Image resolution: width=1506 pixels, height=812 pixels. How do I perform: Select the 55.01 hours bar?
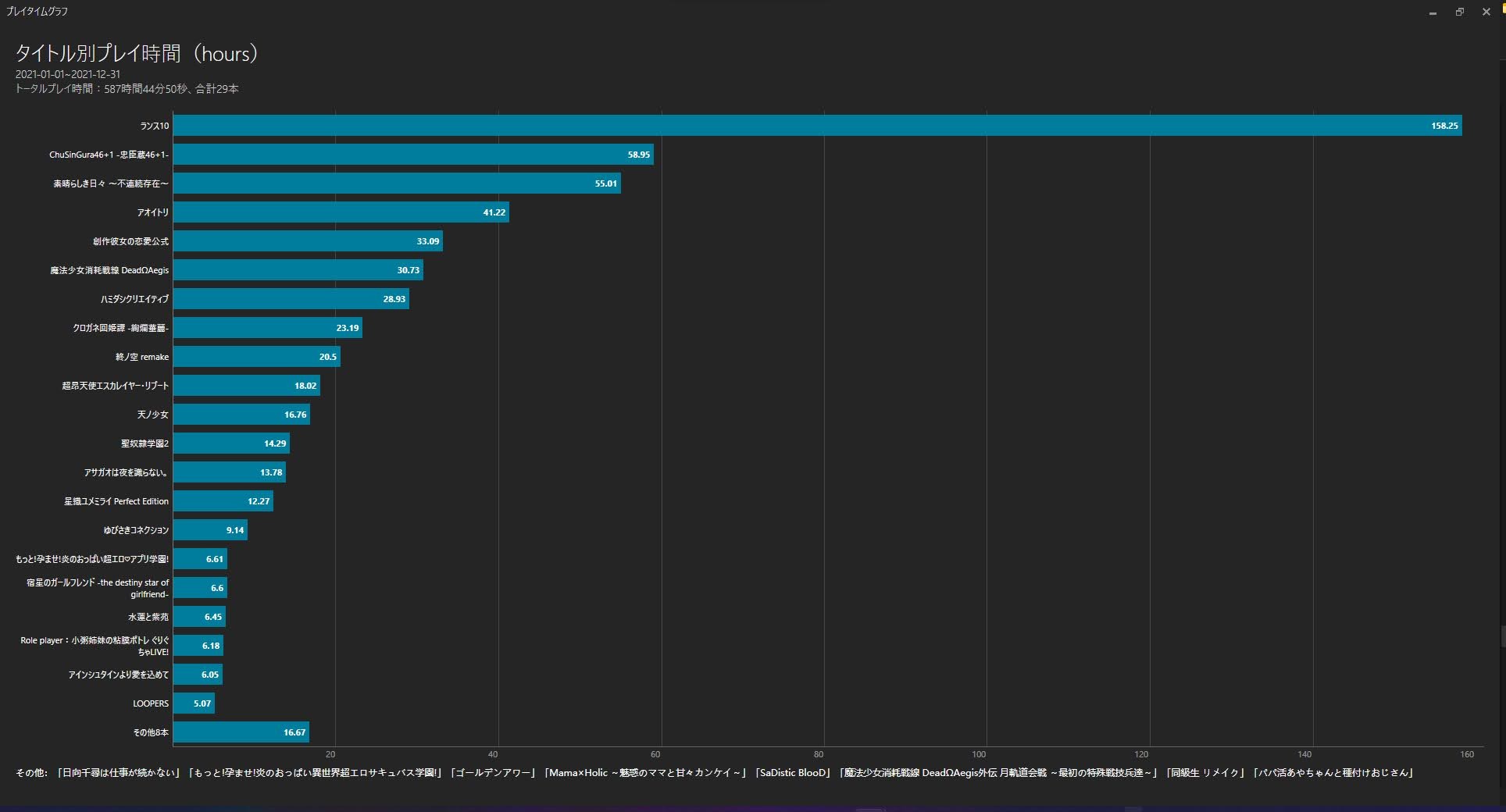pos(397,183)
